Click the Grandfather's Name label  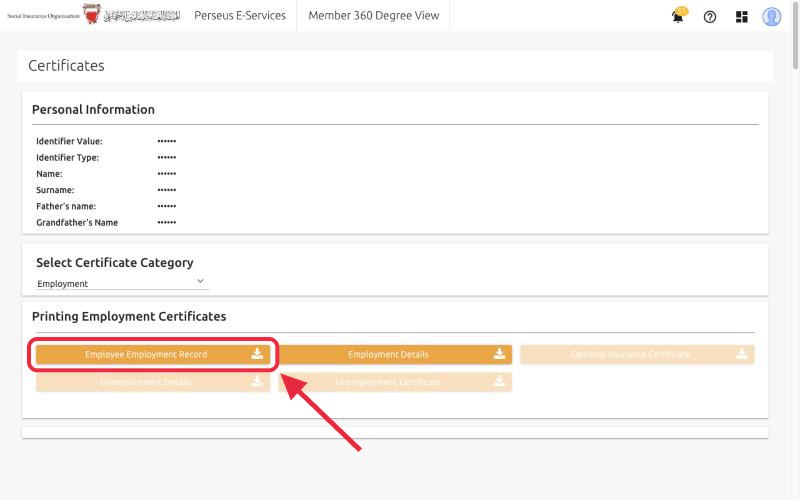[77, 222]
